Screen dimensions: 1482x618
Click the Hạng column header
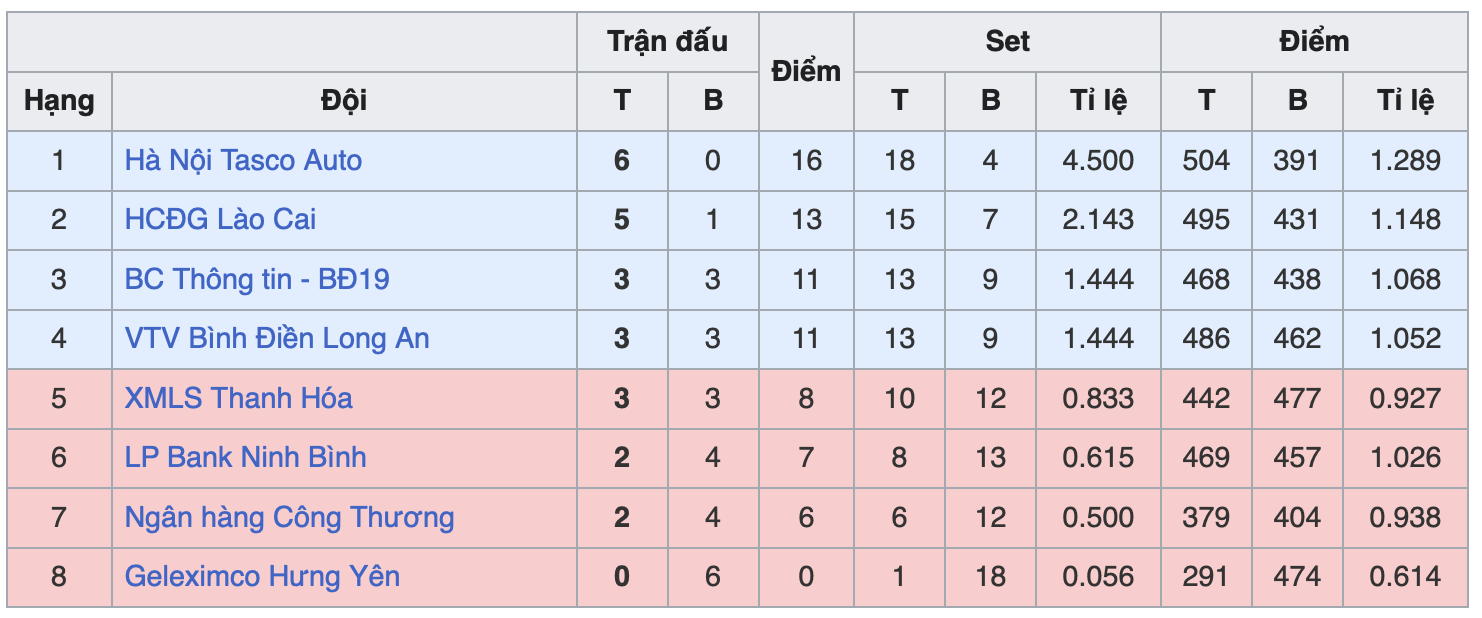59,100
